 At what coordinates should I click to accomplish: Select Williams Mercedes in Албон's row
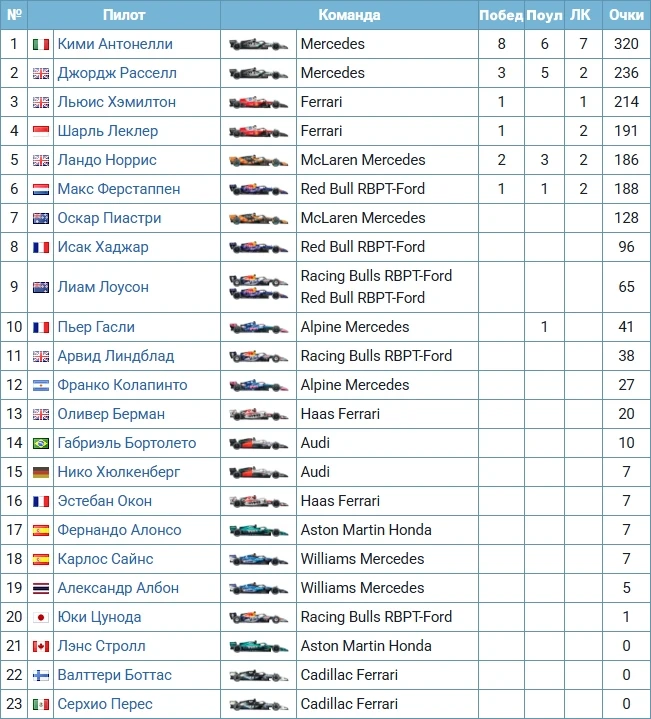(362, 588)
